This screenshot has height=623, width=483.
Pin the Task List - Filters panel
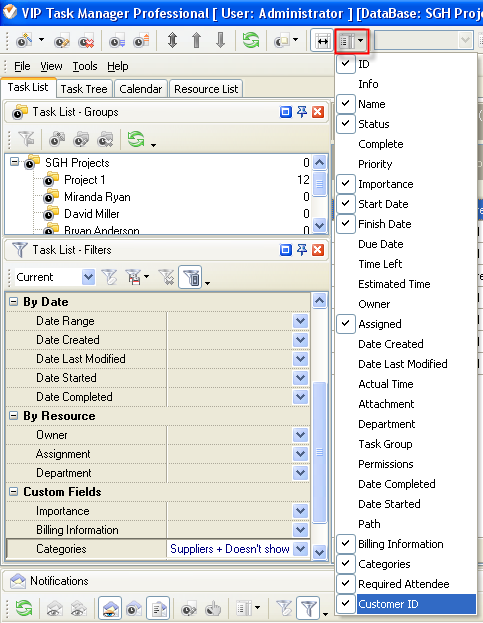tap(302, 250)
